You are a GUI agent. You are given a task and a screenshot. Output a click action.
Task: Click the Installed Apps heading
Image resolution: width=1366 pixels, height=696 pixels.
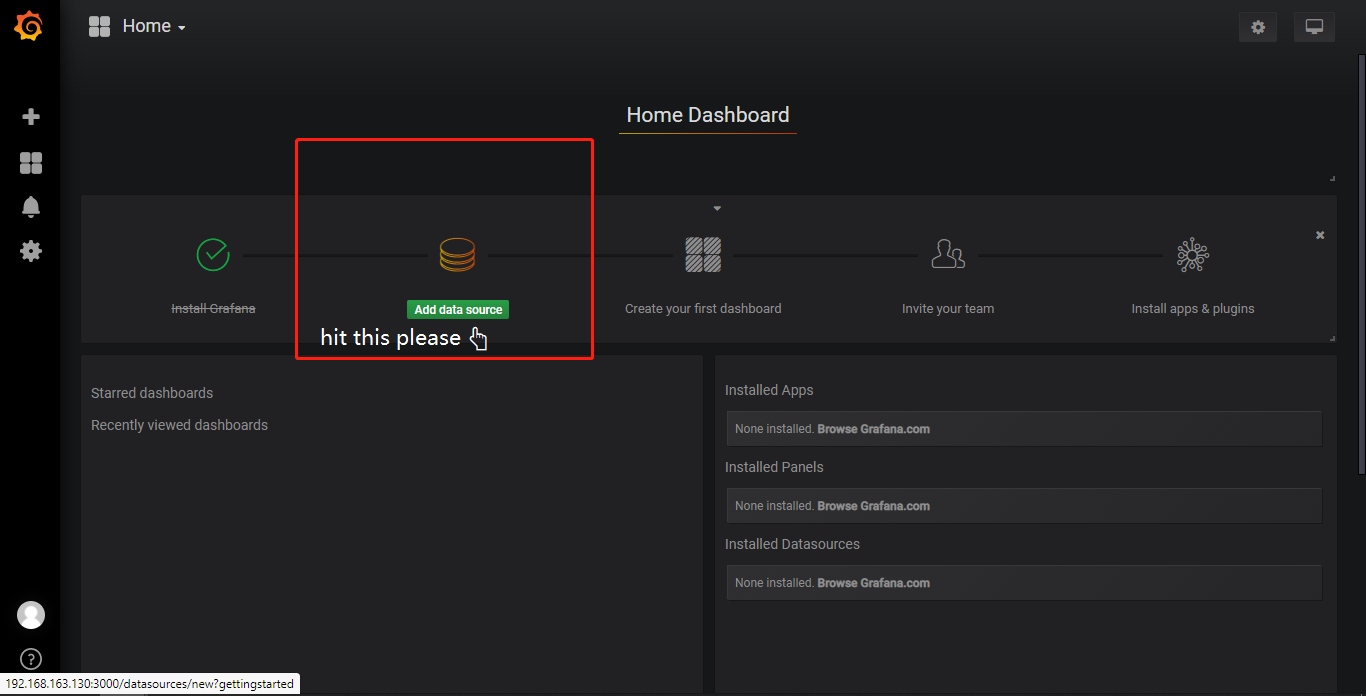[x=769, y=390]
